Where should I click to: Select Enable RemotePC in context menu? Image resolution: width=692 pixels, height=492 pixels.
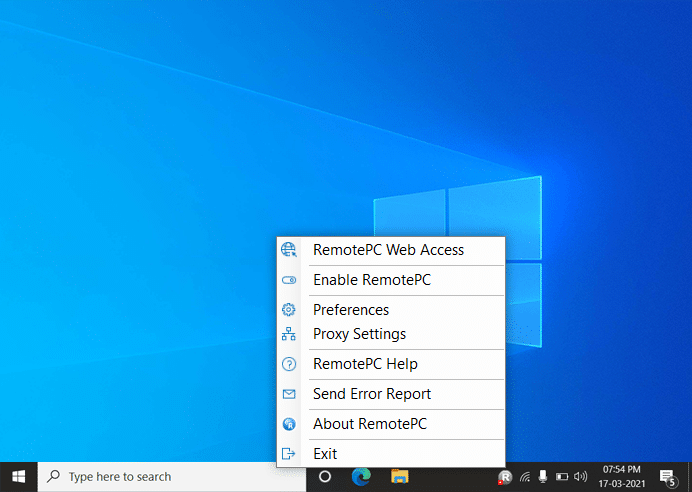(x=391, y=280)
